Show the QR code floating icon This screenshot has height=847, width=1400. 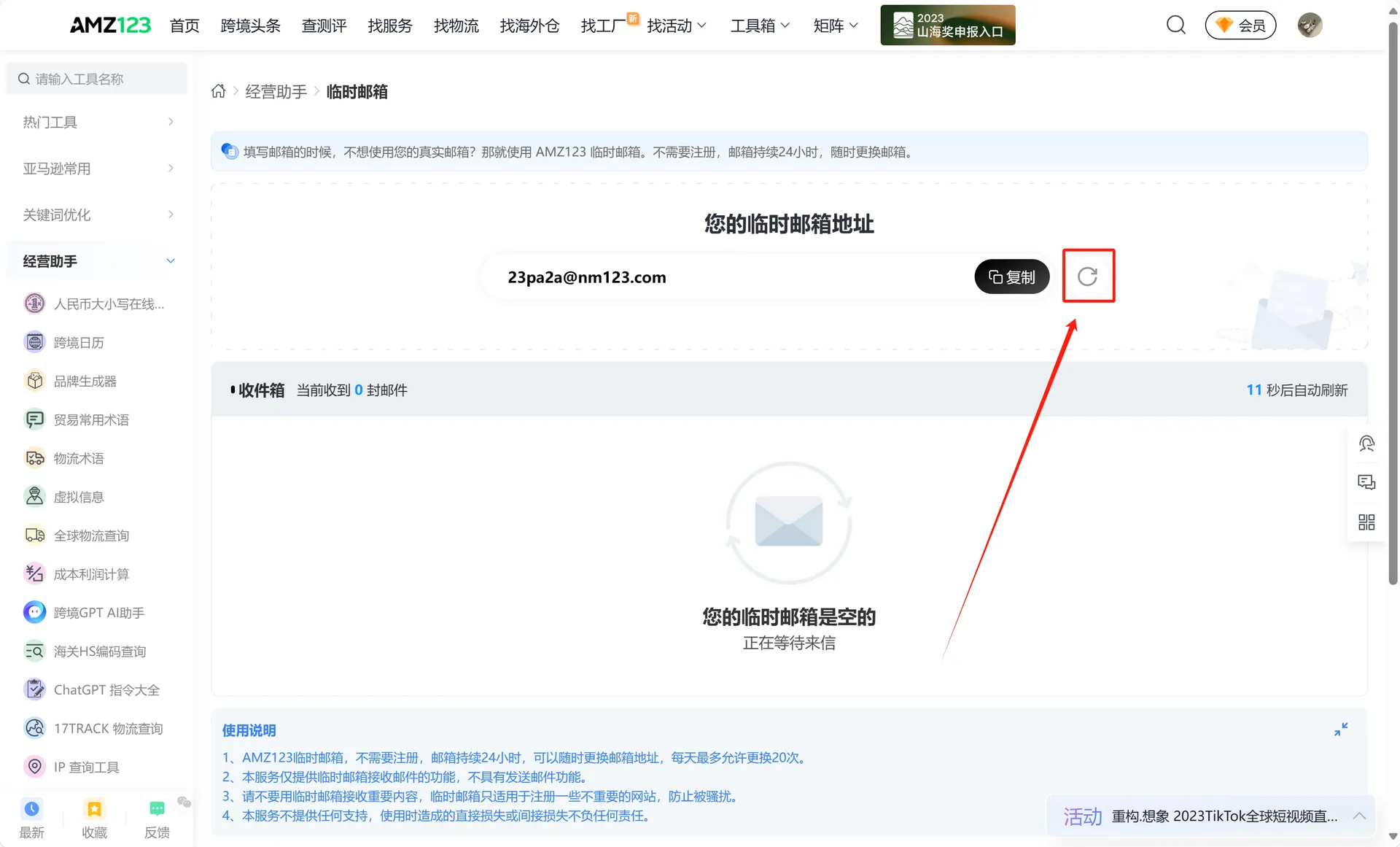pos(1366,522)
